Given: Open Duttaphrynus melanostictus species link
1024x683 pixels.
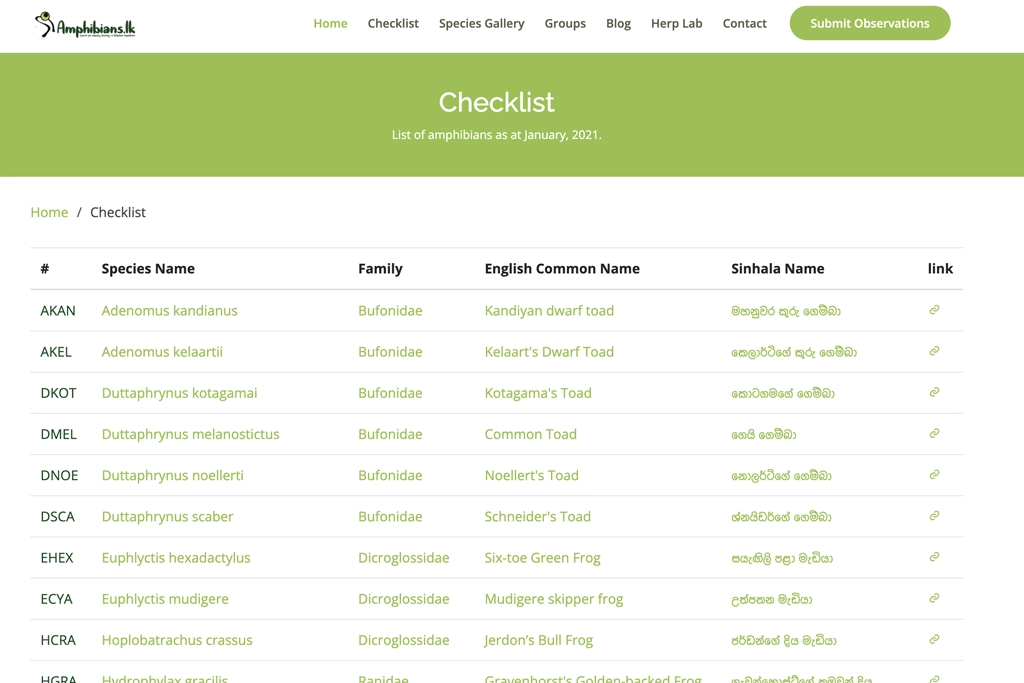Looking at the screenshot, I should pyautogui.click(x=190, y=434).
